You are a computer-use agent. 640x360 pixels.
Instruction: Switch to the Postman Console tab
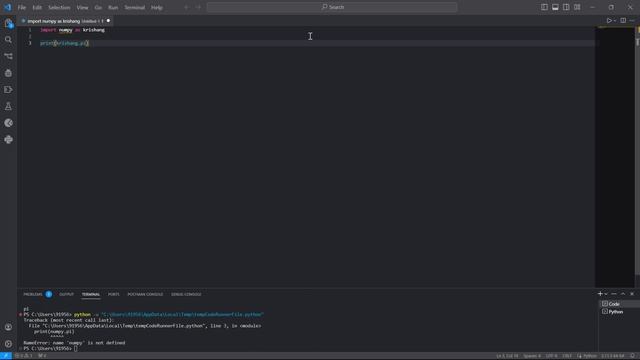point(145,294)
